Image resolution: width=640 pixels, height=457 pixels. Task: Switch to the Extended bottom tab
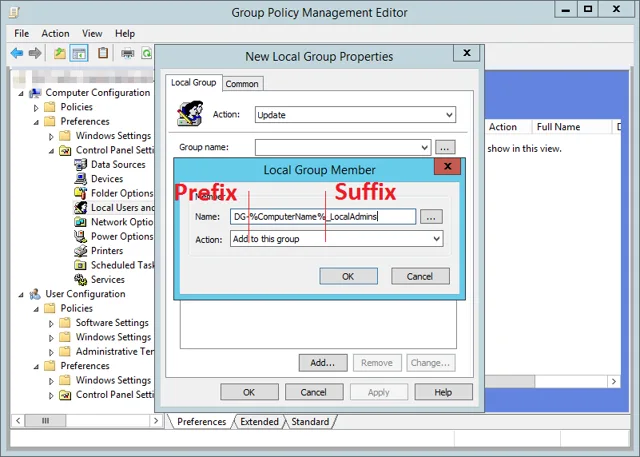point(259,422)
